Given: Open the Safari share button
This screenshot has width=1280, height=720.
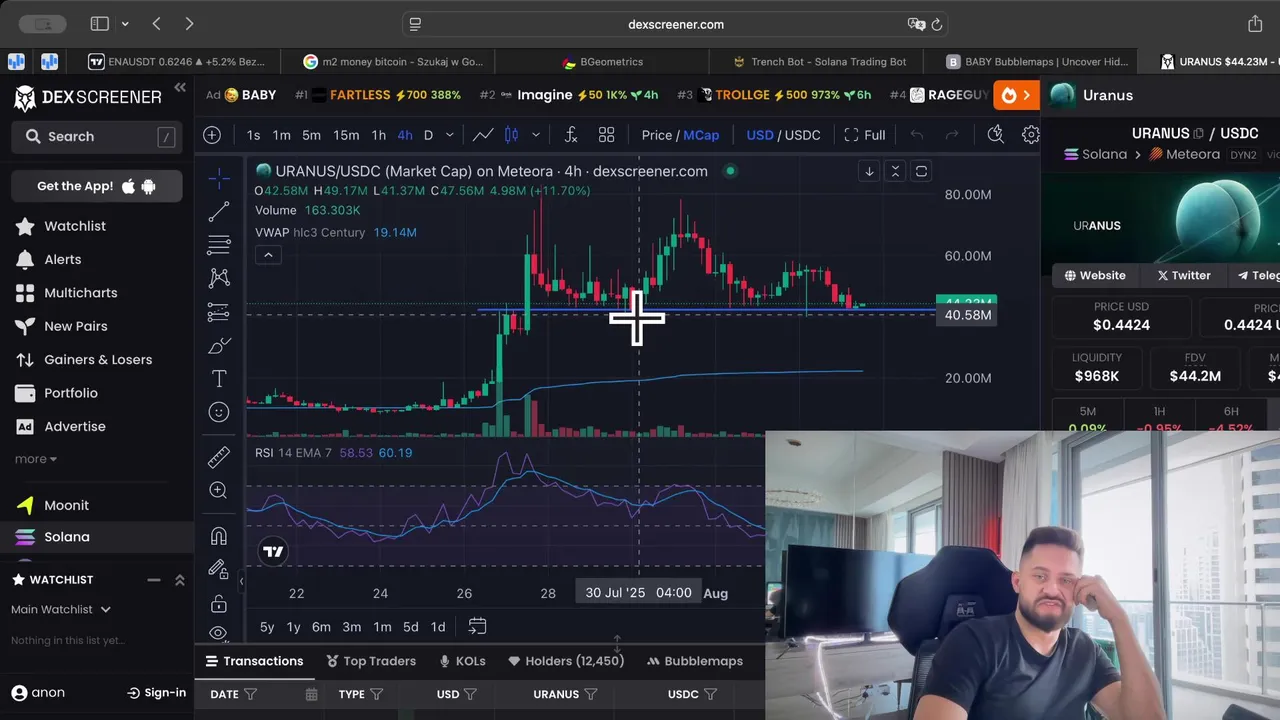Looking at the screenshot, I should [x=1255, y=24].
